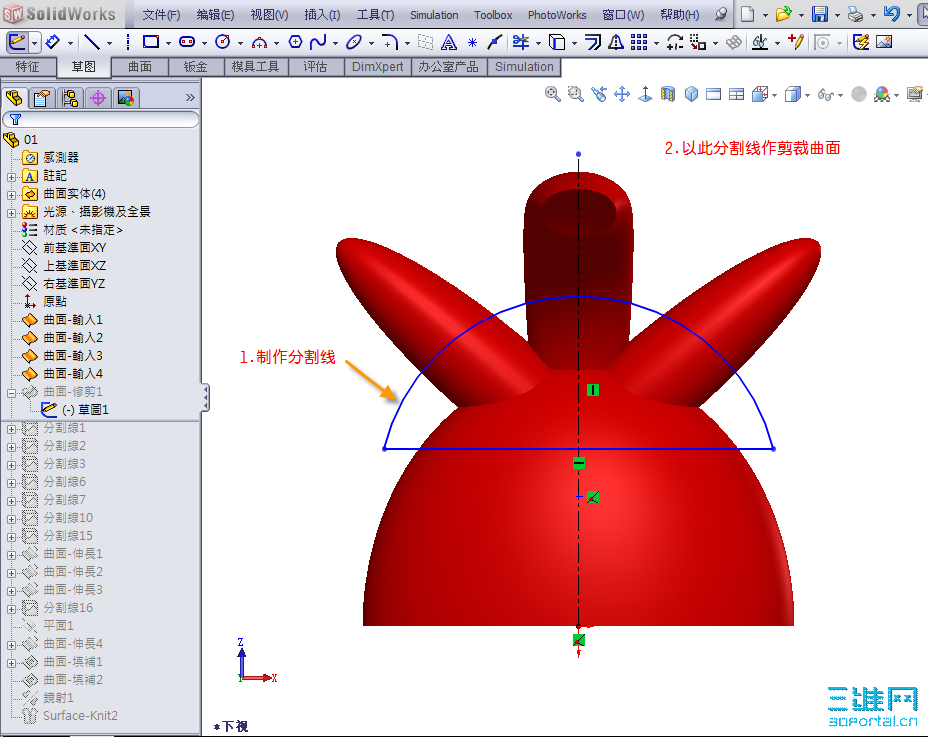This screenshot has height=737, width=928.
Task: Open the DimXpertManager tab
Action: coord(98,98)
